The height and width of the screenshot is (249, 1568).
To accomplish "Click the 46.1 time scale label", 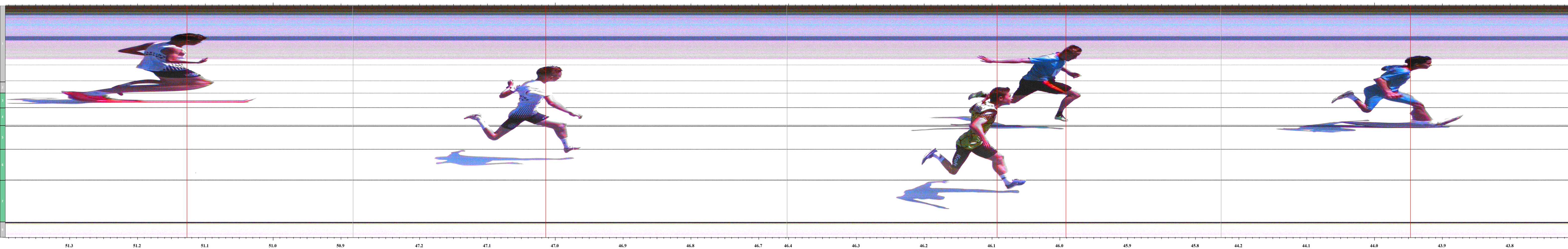I will coord(992,246).
